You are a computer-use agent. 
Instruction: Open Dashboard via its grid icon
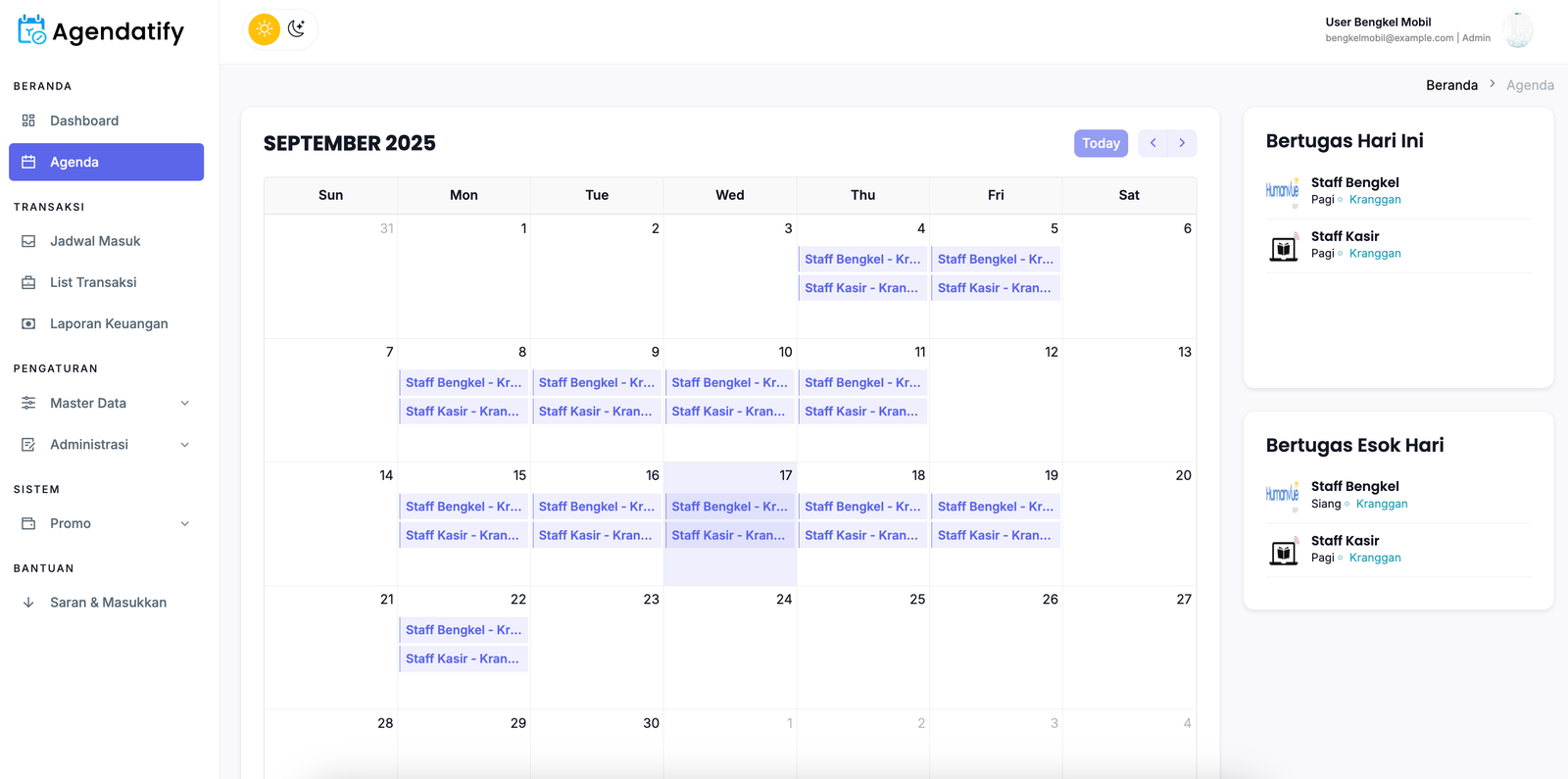(28, 121)
